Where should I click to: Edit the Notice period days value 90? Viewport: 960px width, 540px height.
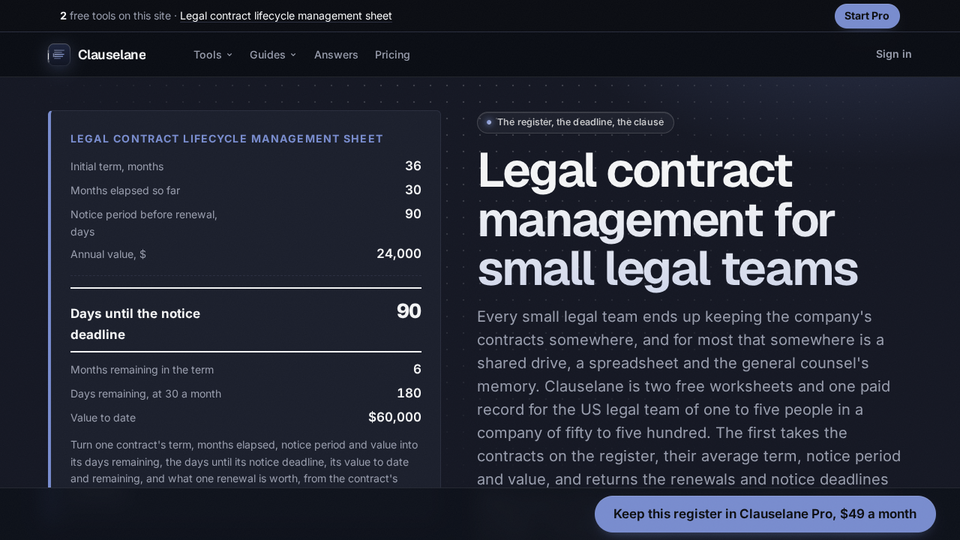tap(413, 214)
